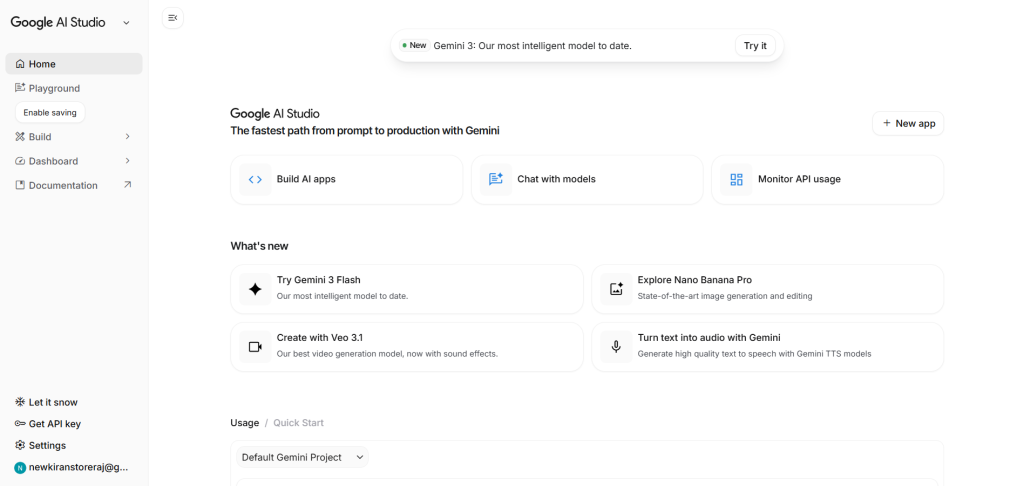Click Enable saving in the sidebar

[x=50, y=112]
